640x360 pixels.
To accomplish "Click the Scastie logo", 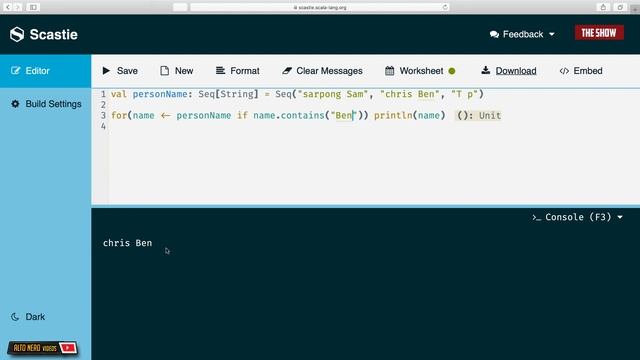I will [x=44, y=34].
